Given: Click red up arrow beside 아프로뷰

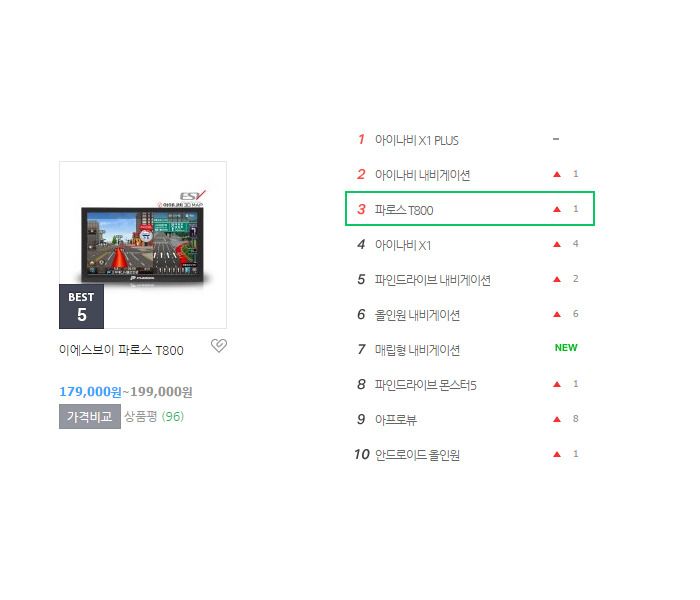Looking at the screenshot, I should click(x=557, y=419).
